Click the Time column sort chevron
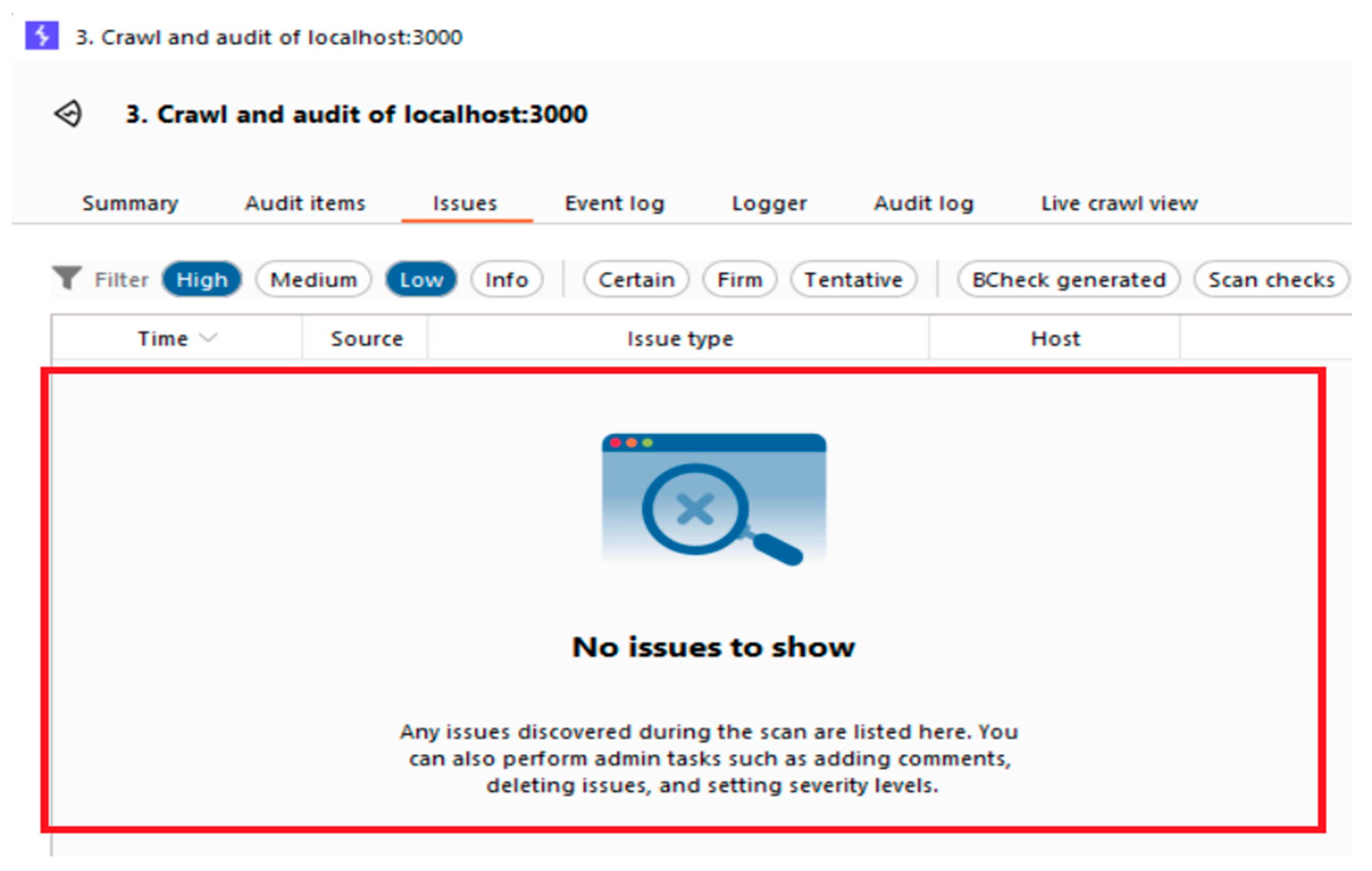Image resolution: width=1372 pixels, height=871 pixels. coord(209,338)
